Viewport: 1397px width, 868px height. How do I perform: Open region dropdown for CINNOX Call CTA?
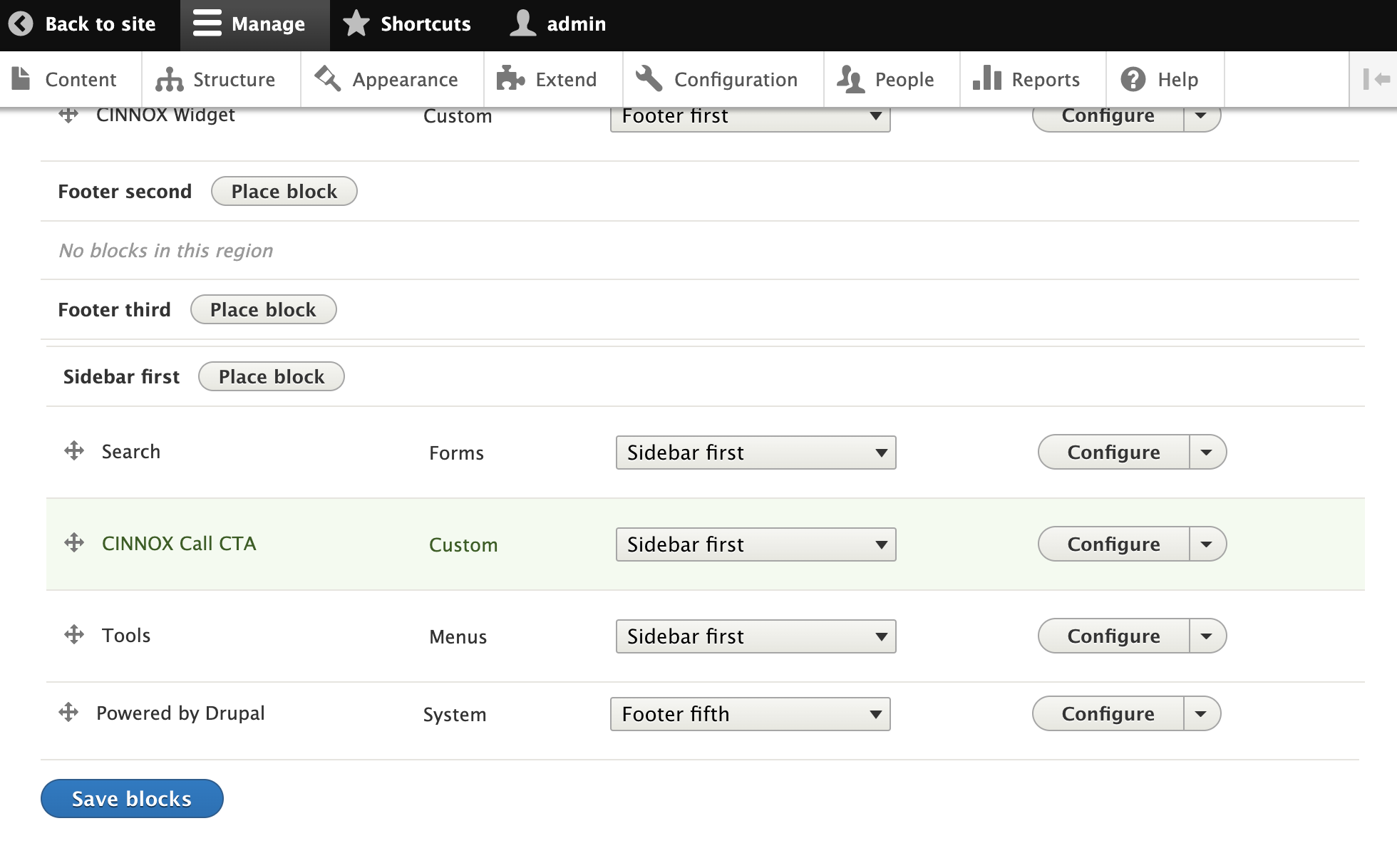756,544
